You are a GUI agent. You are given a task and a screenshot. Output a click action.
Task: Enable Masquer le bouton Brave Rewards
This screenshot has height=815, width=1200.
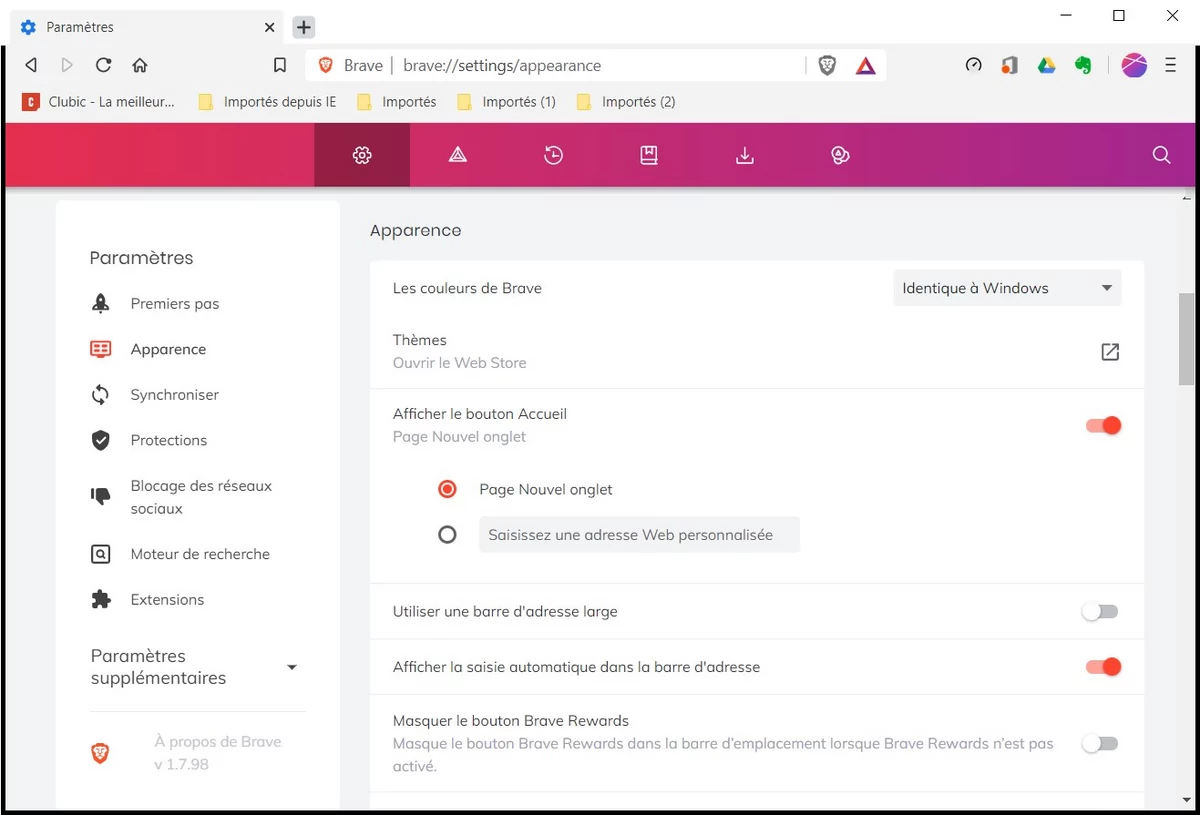pyautogui.click(x=1100, y=744)
